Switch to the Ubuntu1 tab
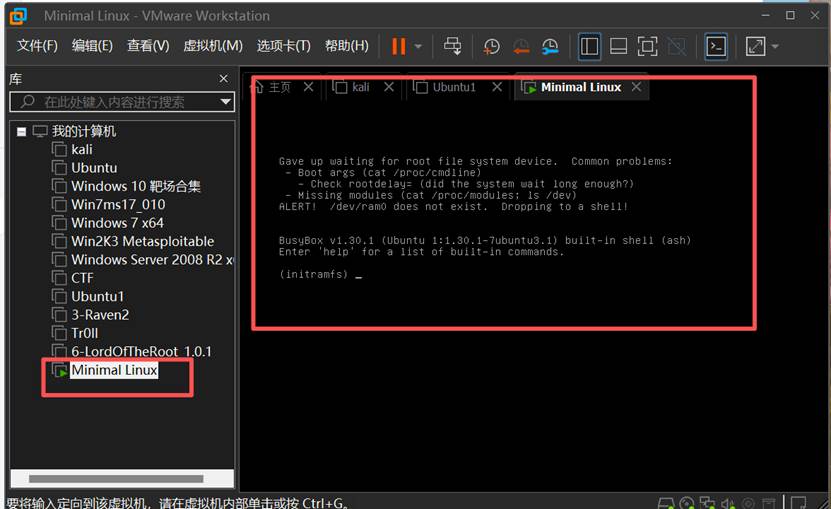Image resolution: width=831 pixels, height=509 pixels. tap(454, 87)
